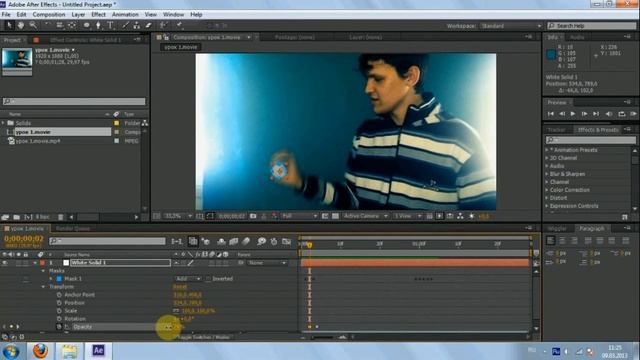
Task: Click label color swatch of White Solid 1
Action: click(42, 263)
